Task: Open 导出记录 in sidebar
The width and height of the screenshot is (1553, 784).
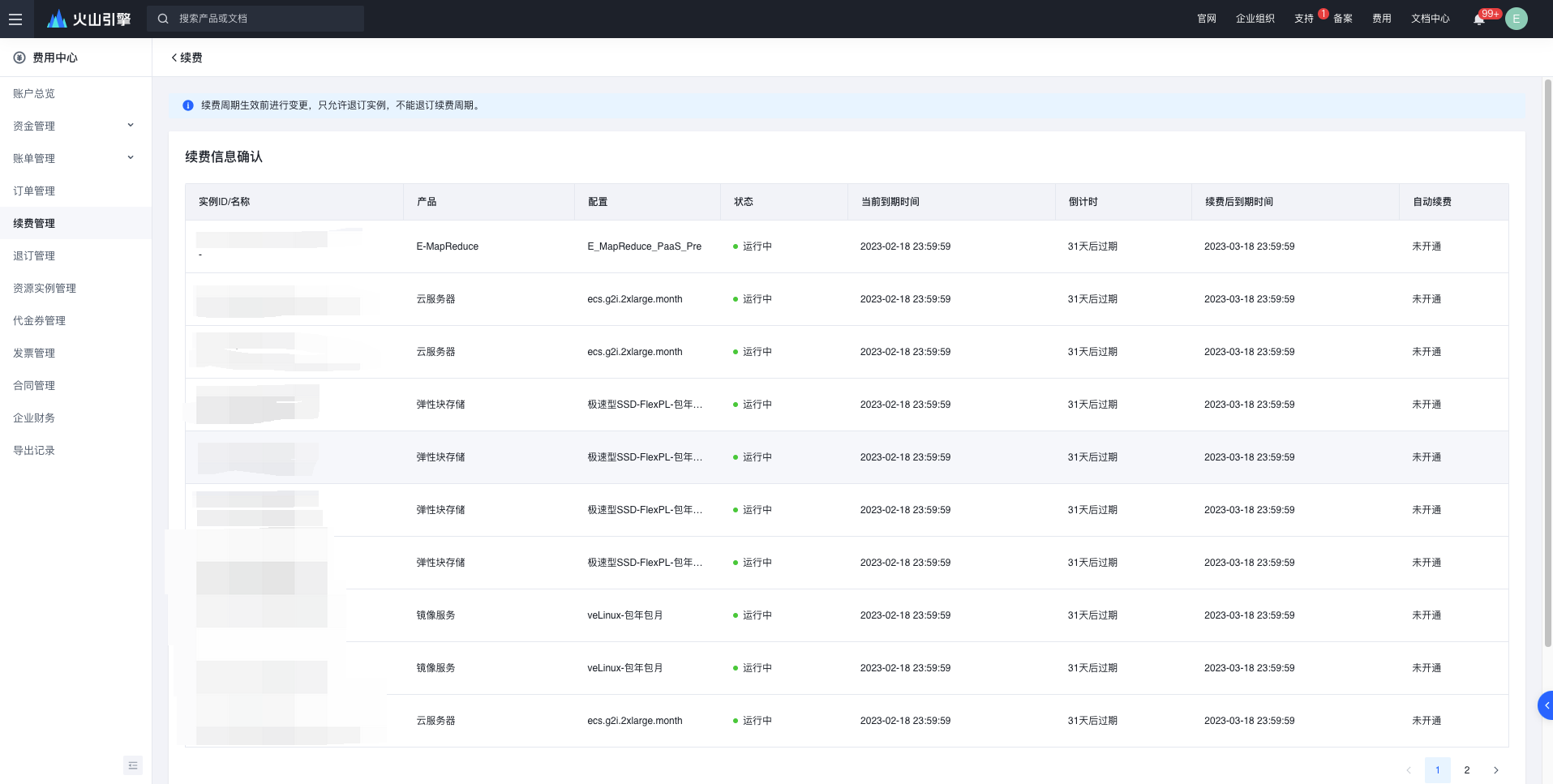Action: tap(75, 450)
